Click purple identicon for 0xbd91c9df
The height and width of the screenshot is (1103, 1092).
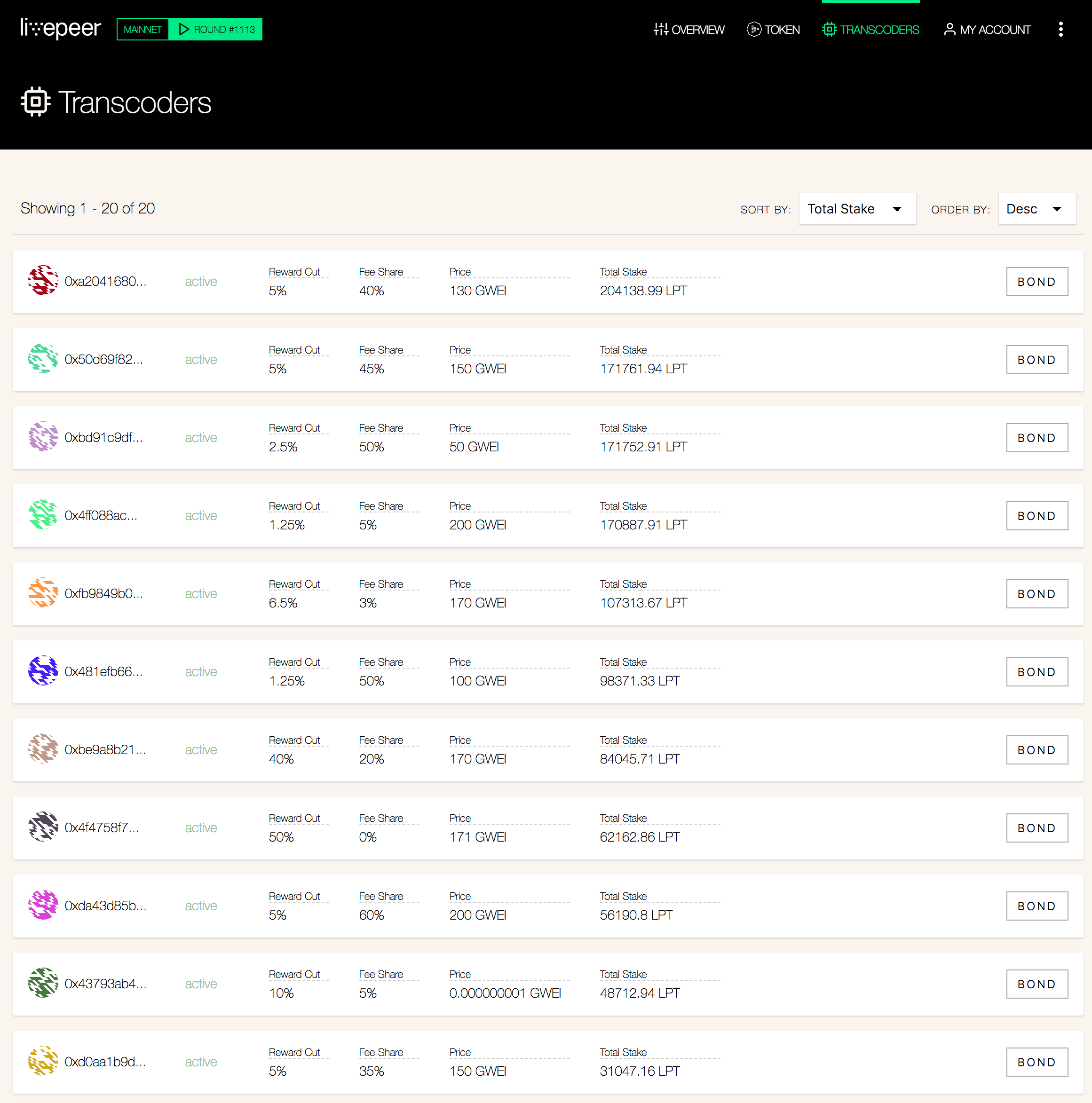click(43, 437)
